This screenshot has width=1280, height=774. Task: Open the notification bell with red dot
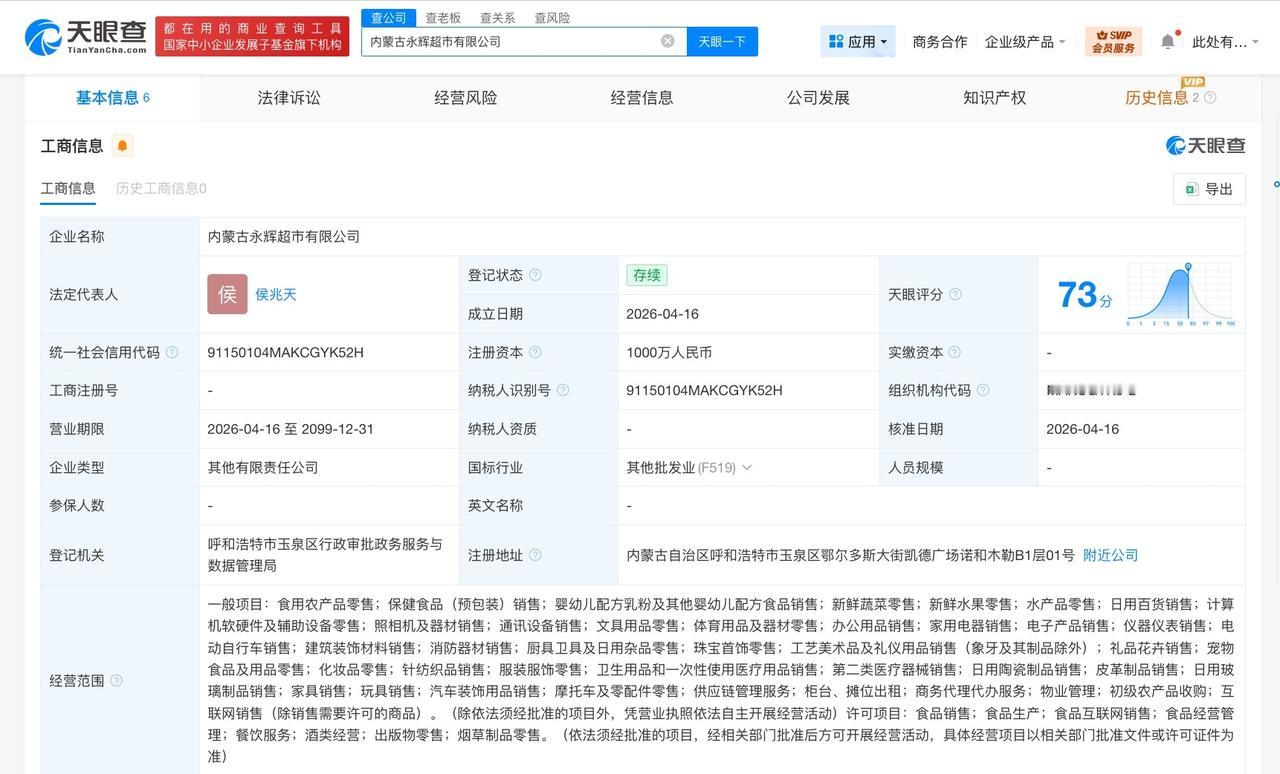(x=1167, y=41)
